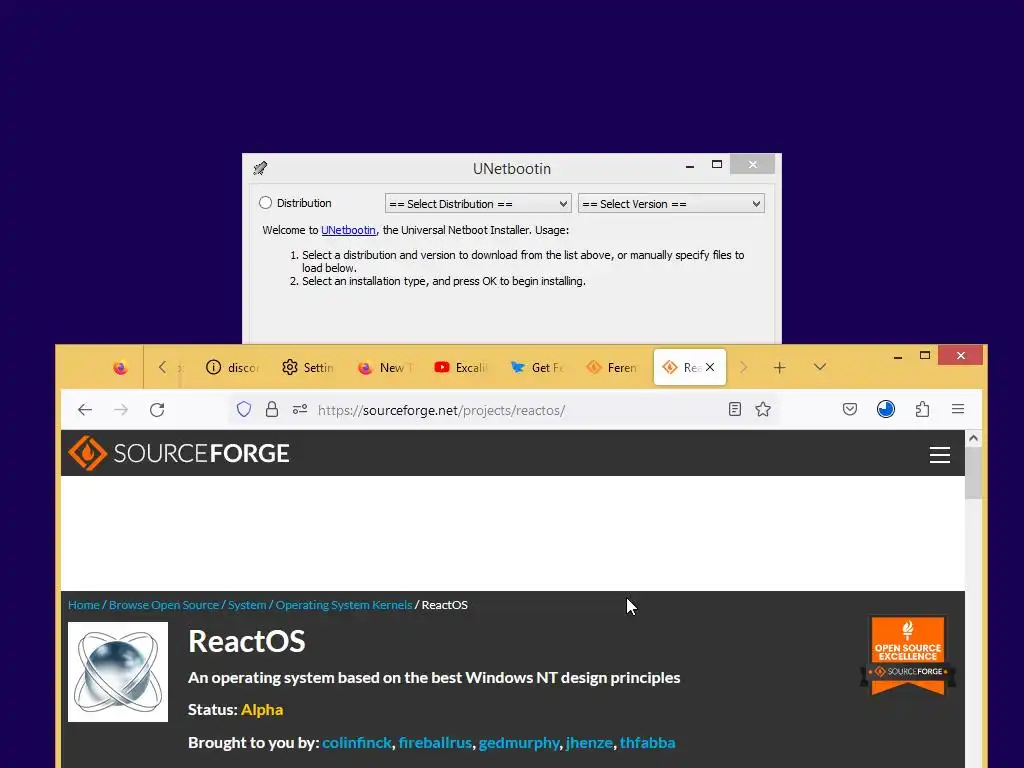This screenshot has height=768, width=1024.
Task: Click the 'Alpha' status text
Action: (x=262, y=710)
